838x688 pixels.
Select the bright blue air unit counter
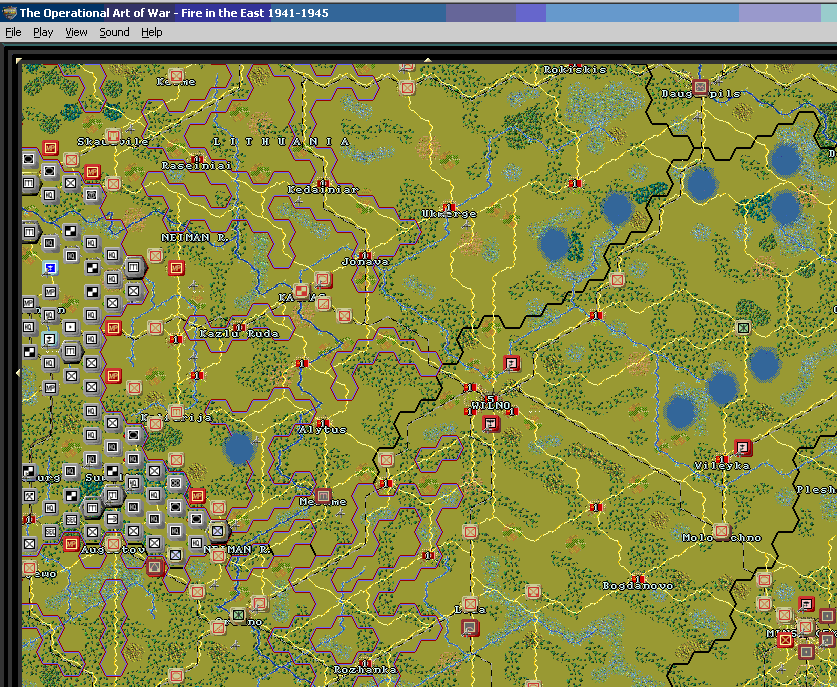(50, 267)
